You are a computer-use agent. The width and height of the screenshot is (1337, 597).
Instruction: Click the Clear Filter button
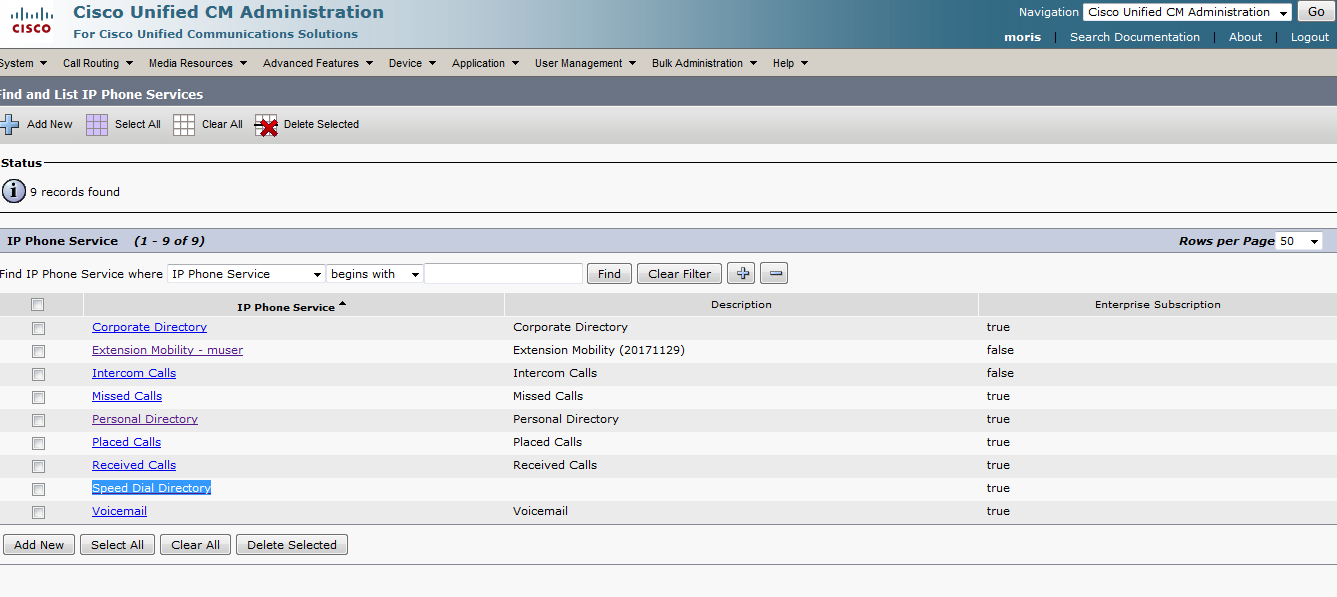click(x=679, y=274)
